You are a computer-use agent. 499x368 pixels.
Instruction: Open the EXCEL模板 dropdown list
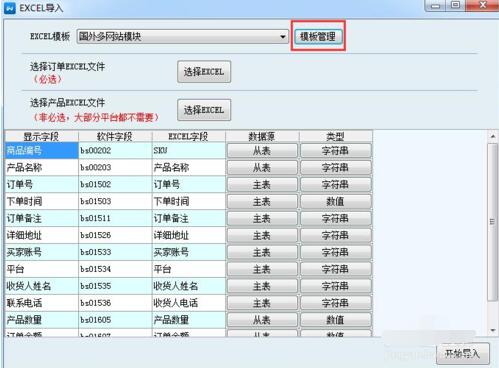click(183, 36)
